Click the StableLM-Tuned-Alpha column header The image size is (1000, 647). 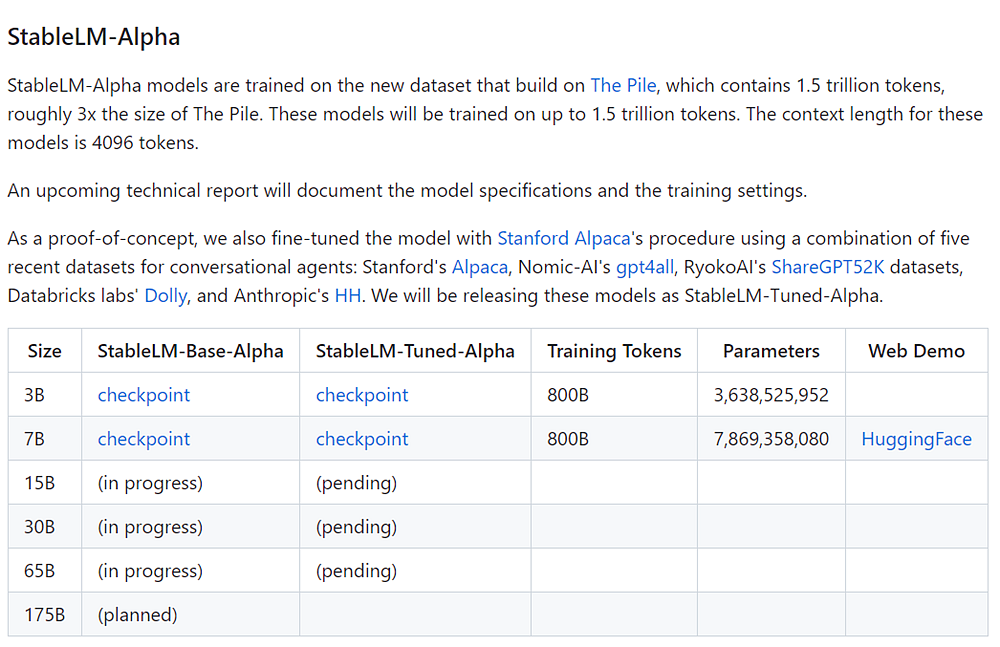[415, 351]
